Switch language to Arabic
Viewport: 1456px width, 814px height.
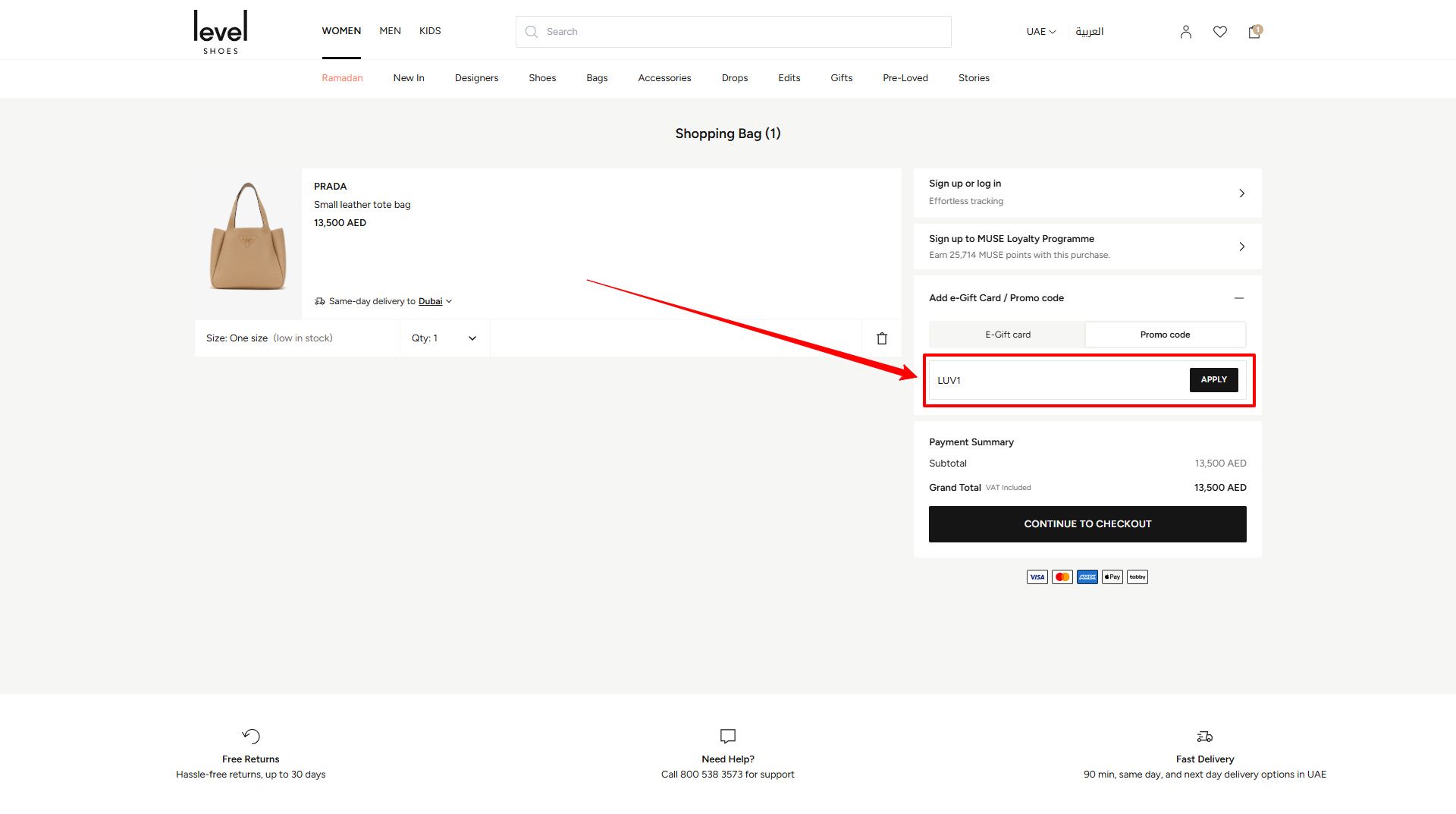[1089, 32]
